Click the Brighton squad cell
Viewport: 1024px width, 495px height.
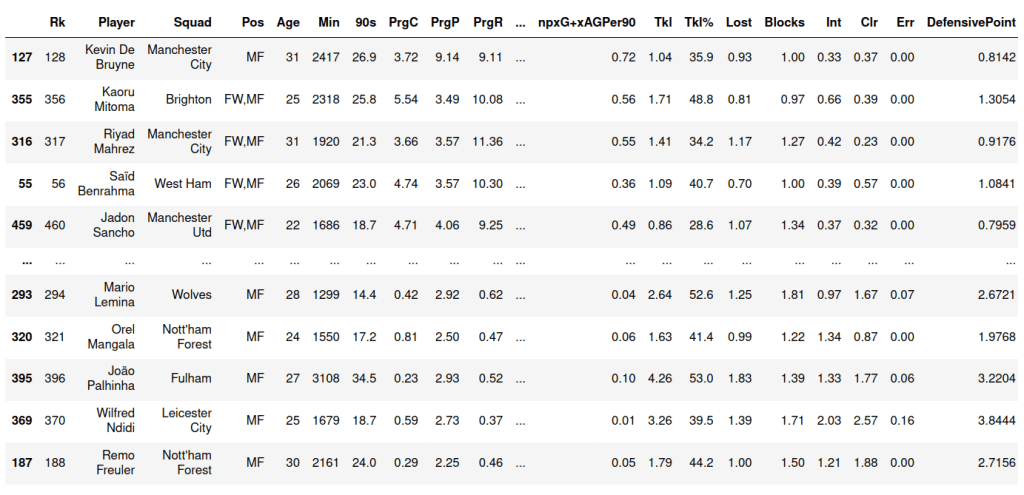(189, 99)
